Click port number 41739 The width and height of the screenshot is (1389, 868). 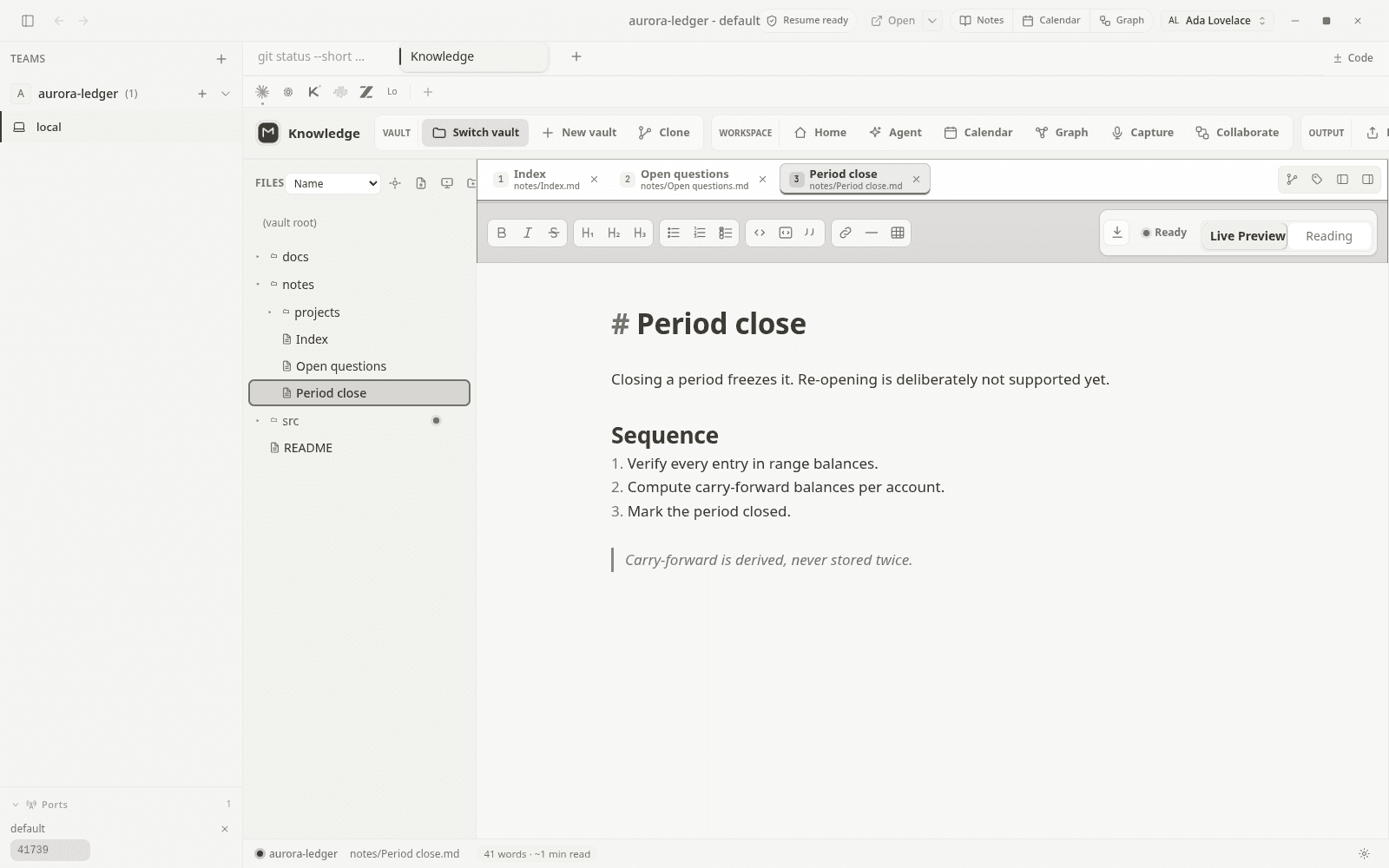pos(49,850)
